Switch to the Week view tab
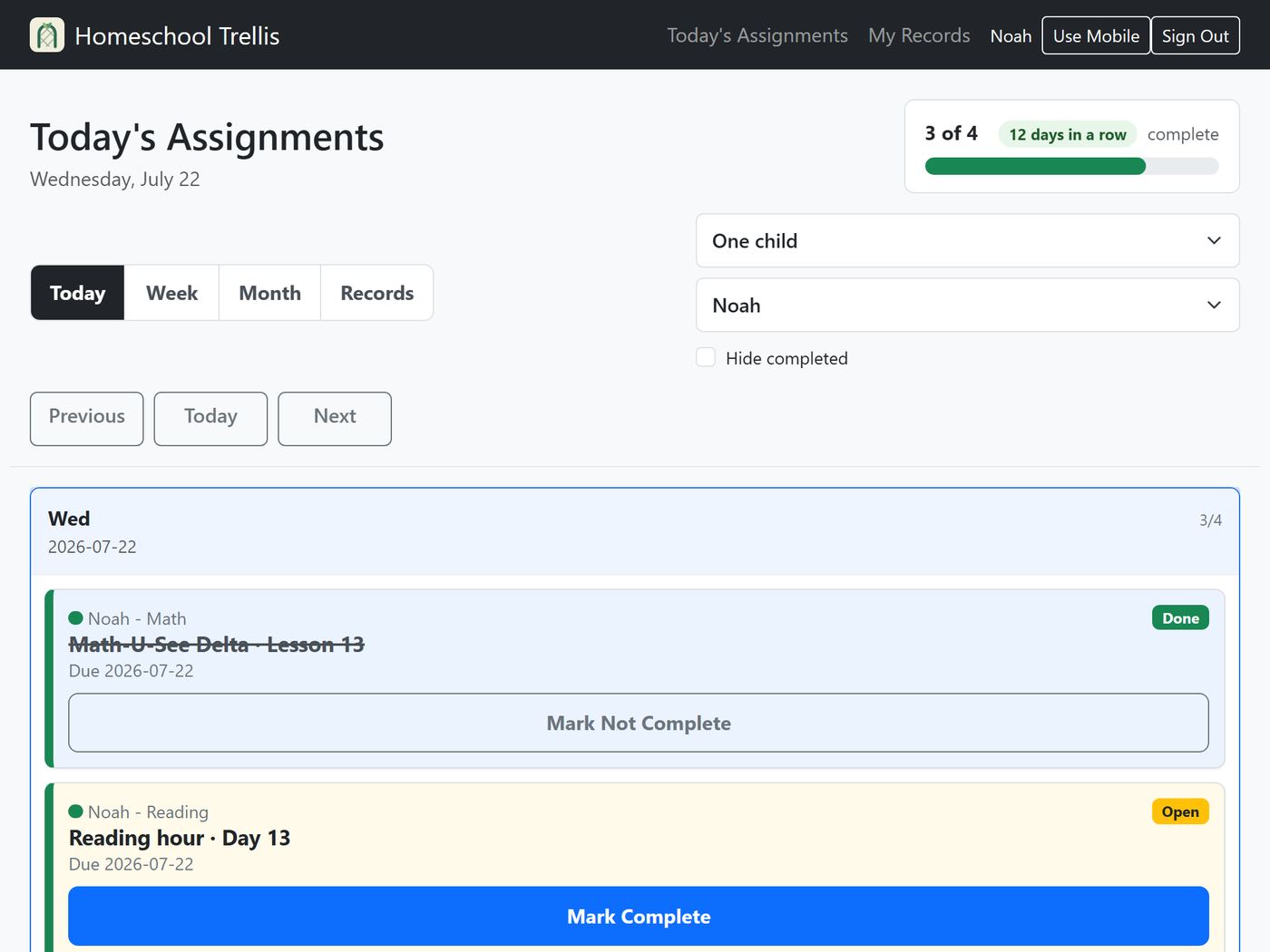The height and width of the screenshot is (952, 1270). [171, 293]
